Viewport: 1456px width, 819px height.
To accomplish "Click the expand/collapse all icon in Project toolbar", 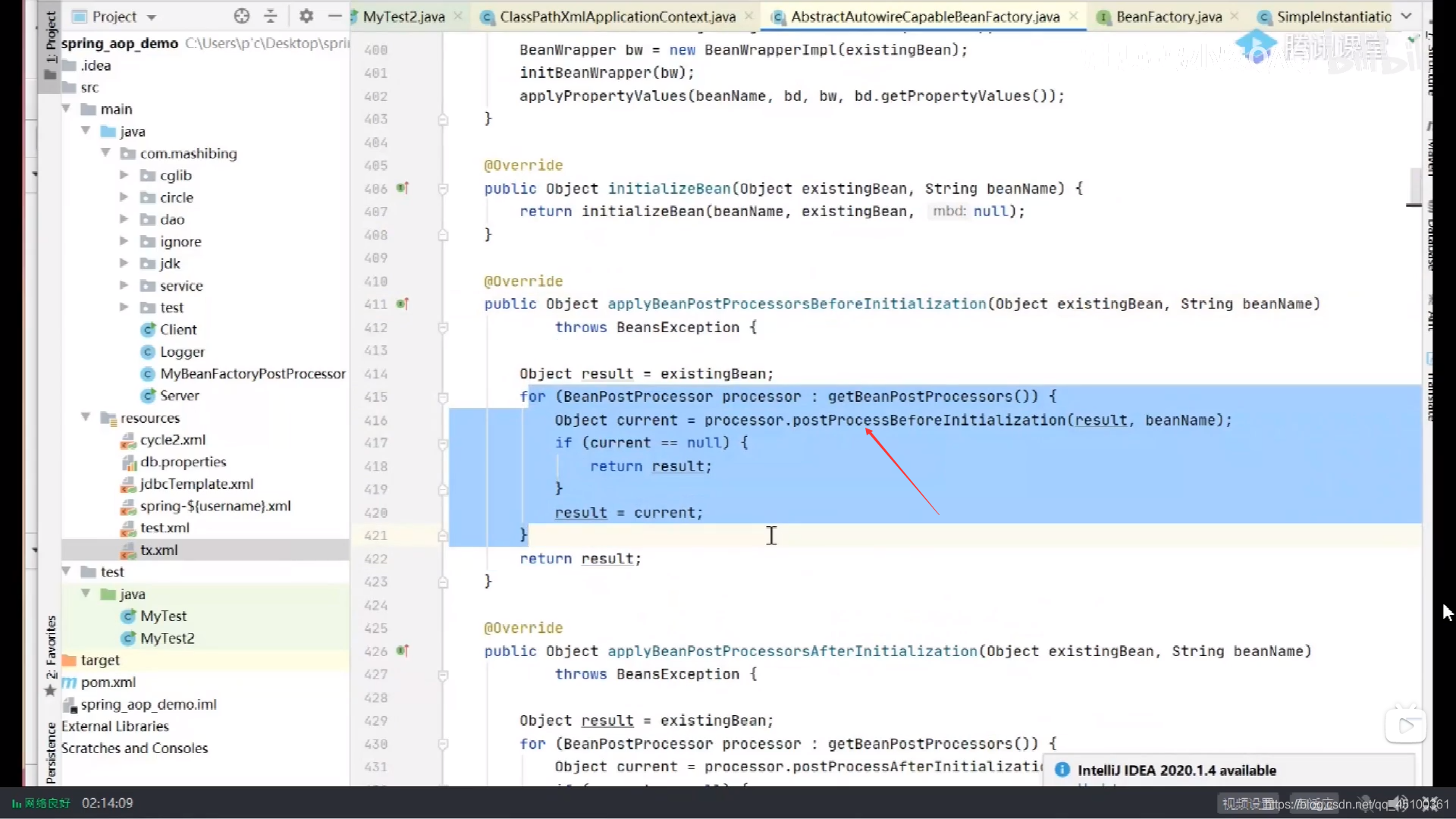I will click(270, 16).
